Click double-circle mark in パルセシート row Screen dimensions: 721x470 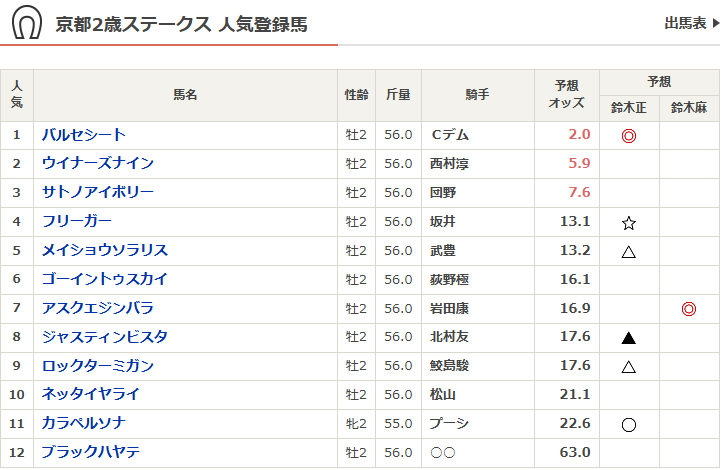pos(629,135)
